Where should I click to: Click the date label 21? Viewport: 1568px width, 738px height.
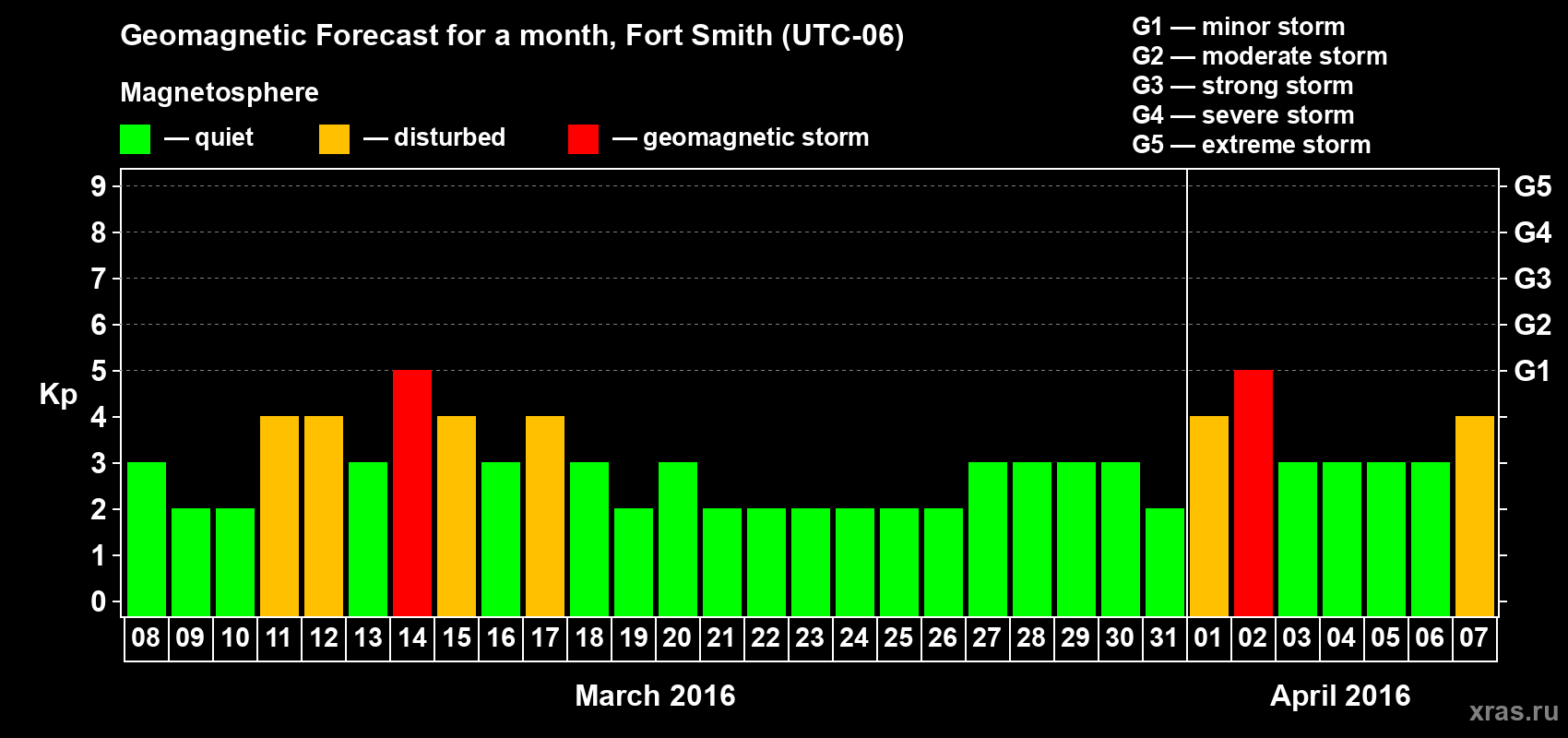coord(721,638)
